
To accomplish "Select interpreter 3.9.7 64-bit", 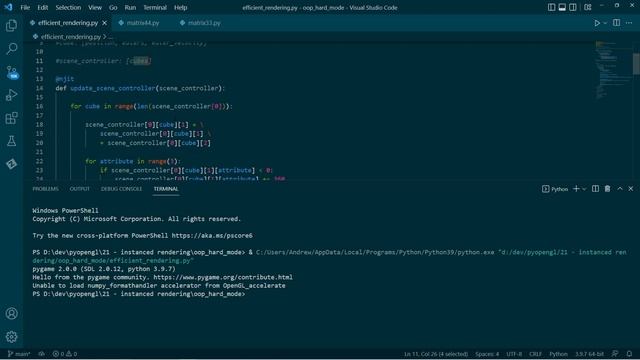I will coord(589,354).
